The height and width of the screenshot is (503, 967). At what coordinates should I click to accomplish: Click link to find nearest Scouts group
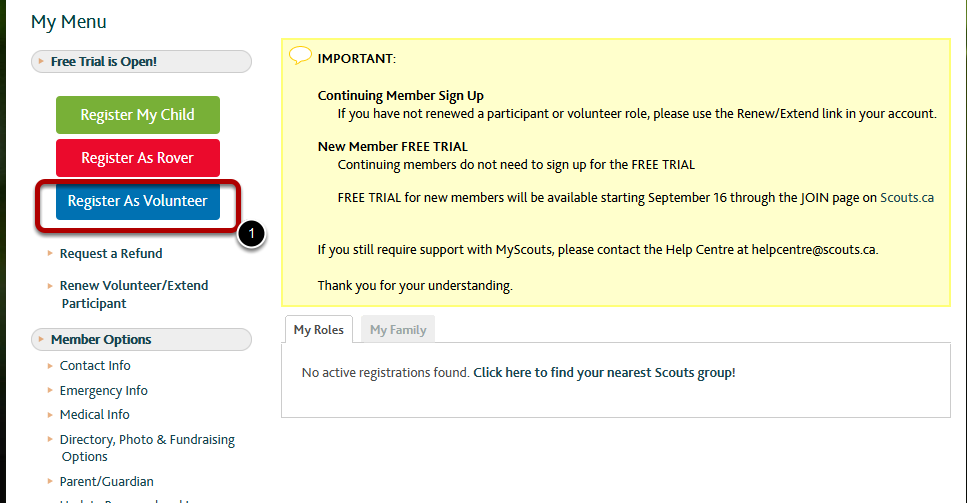click(x=604, y=372)
